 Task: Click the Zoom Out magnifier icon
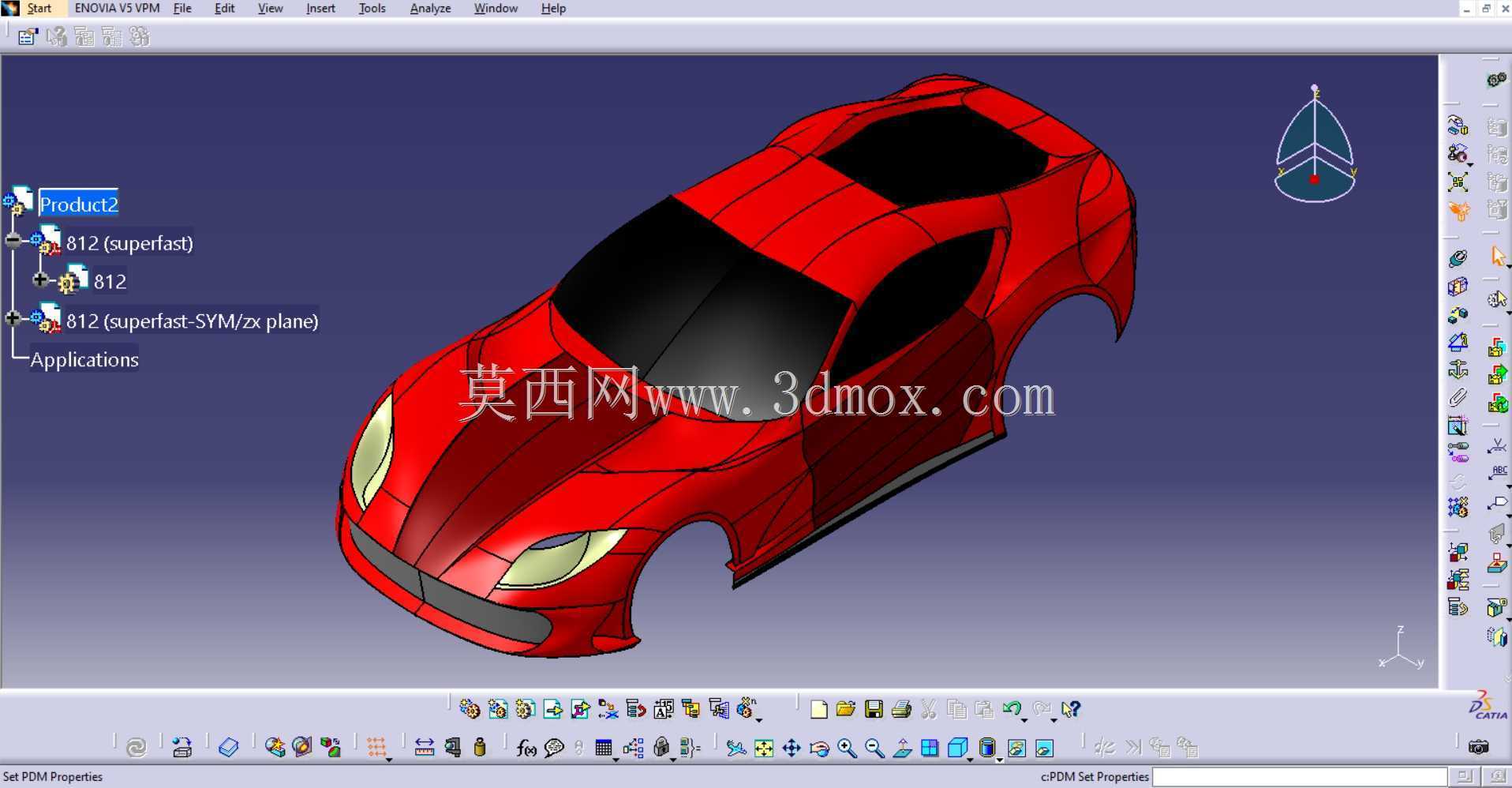(874, 748)
